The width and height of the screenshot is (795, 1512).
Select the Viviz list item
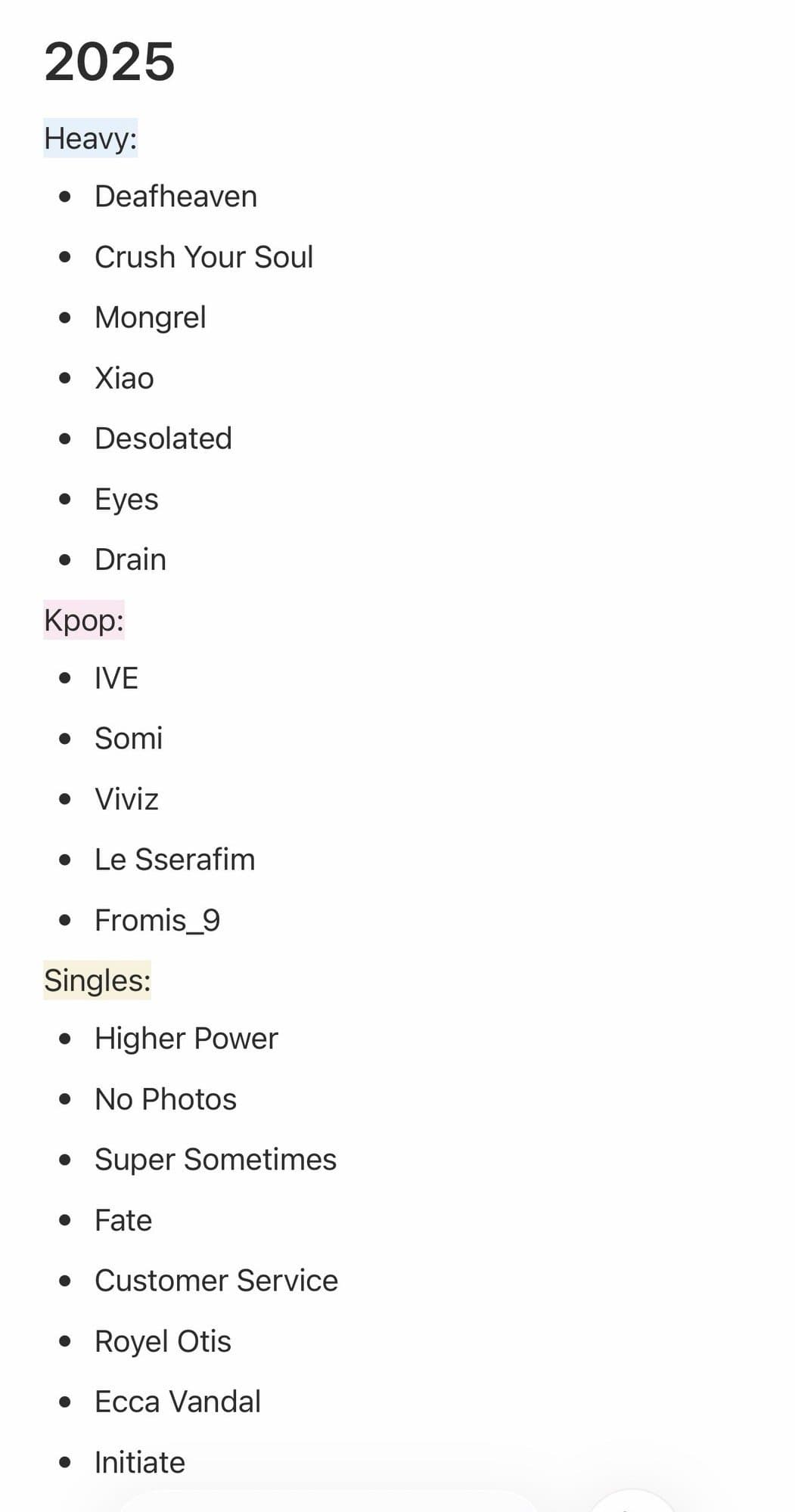126,799
